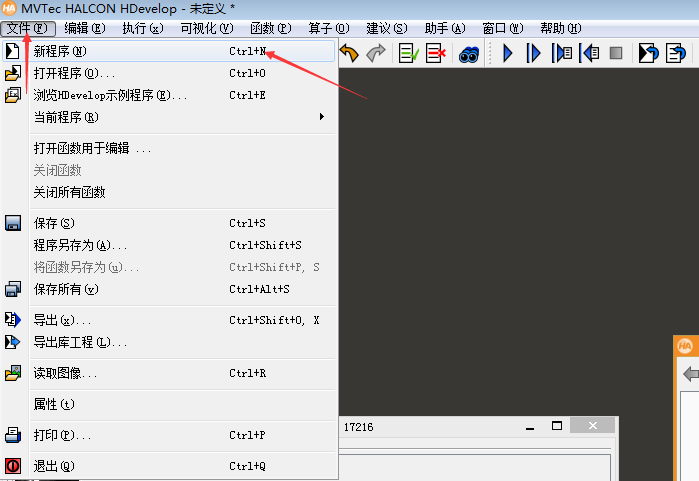Viewport: 699px width, 481px height.
Task: Open the 窗口(W) menu
Action: pyautogui.click(x=503, y=29)
